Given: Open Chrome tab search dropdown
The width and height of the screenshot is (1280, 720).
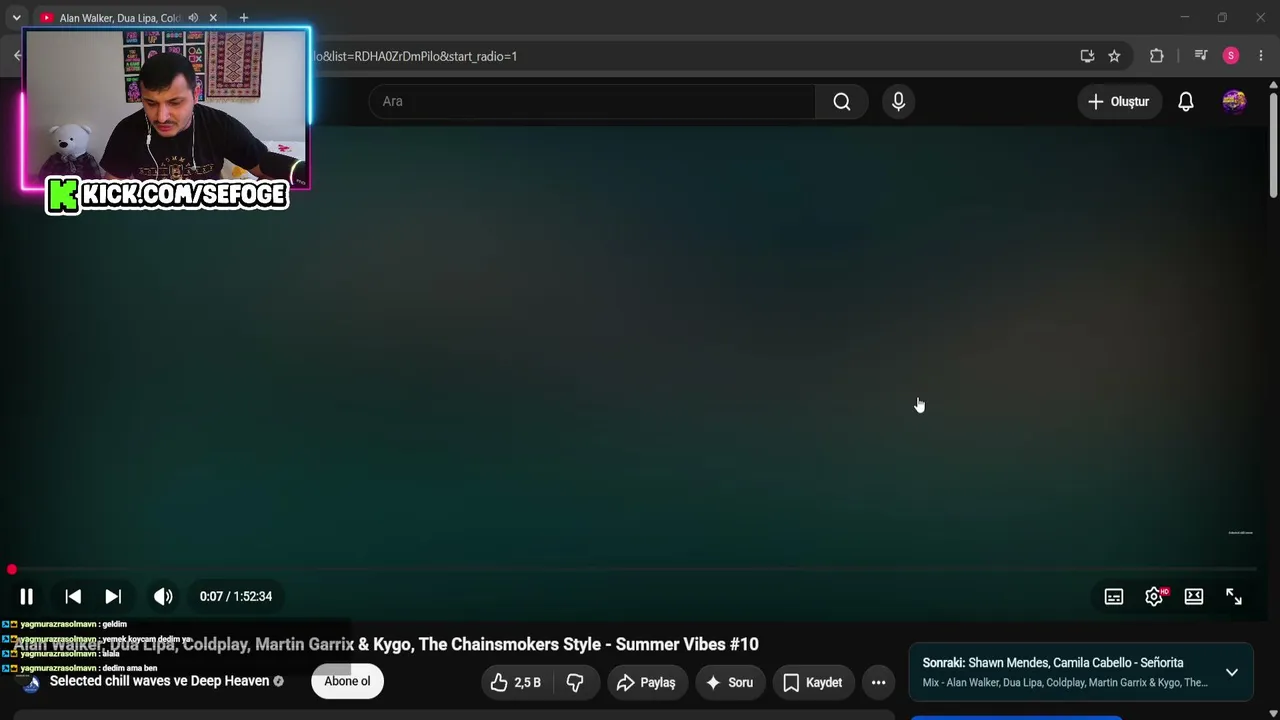Looking at the screenshot, I should point(16,17).
